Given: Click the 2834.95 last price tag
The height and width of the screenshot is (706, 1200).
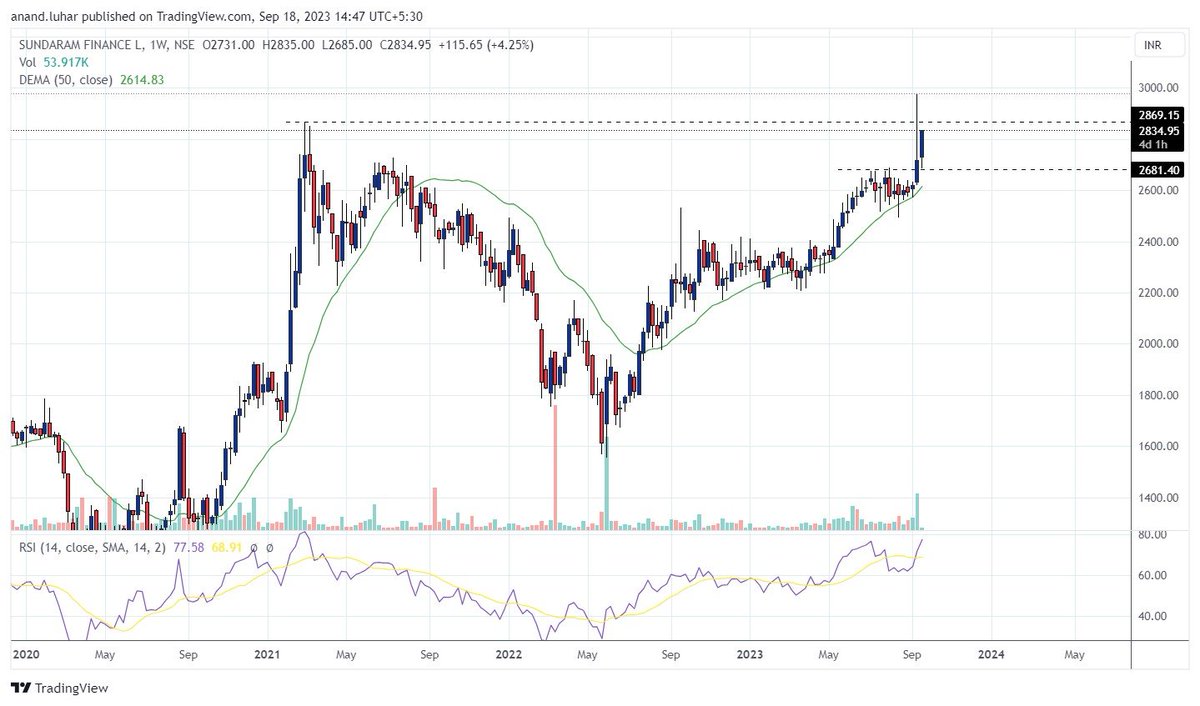Looking at the screenshot, I should pos(1159,130).
